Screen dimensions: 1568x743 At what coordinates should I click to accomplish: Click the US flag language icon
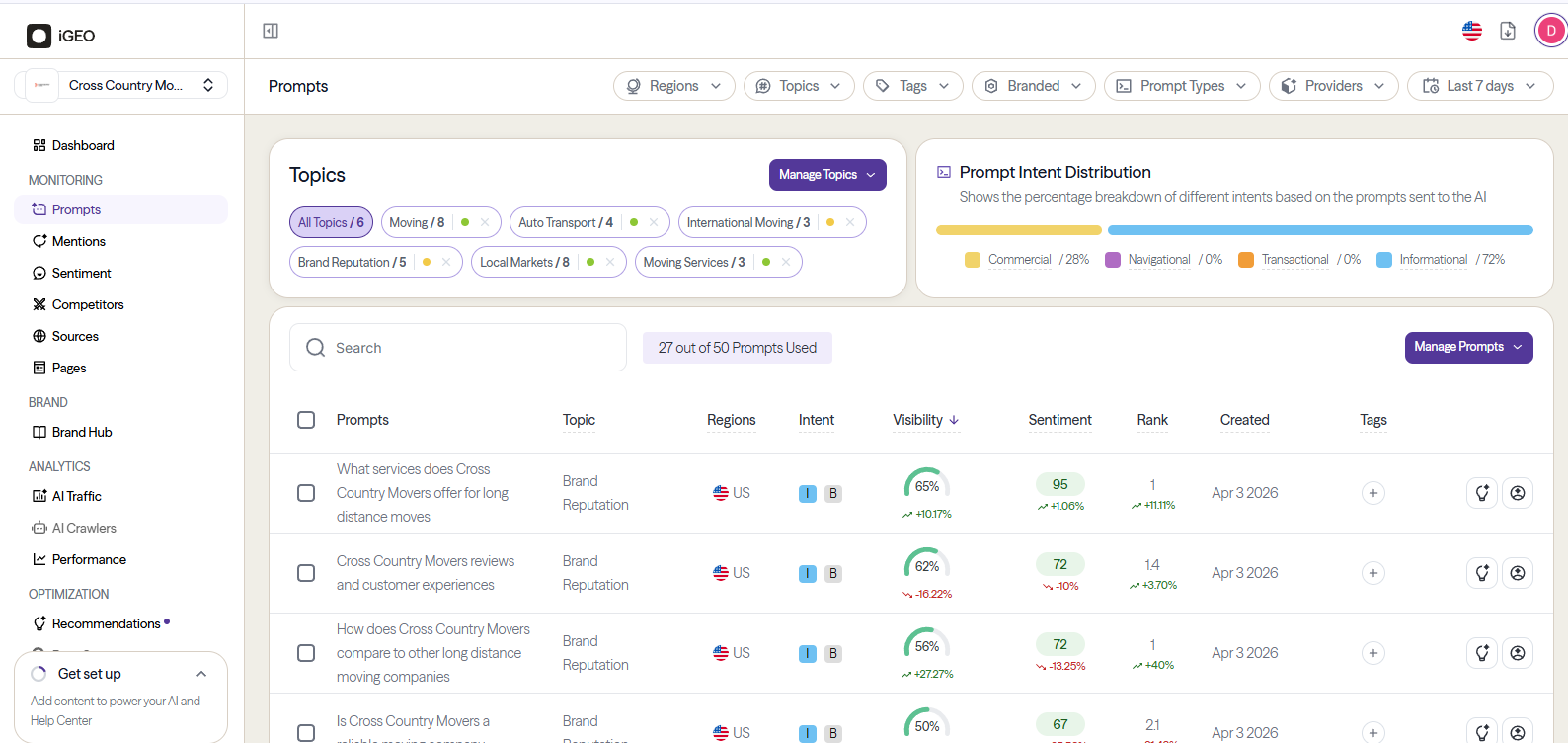pyautogui.click(x=1472, y=31)
